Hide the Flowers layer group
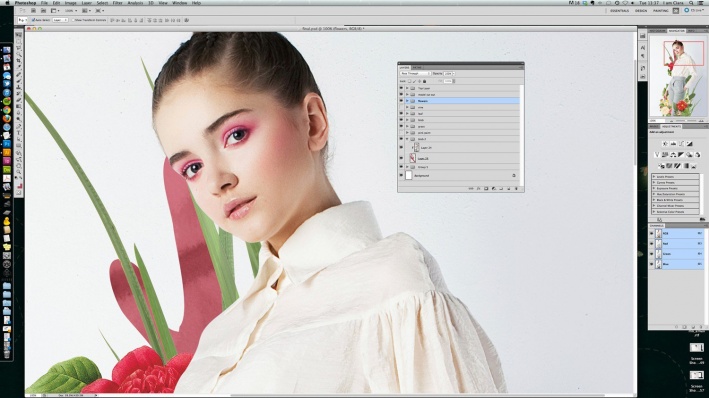709x398 pixels. click(x=401, y=101)
